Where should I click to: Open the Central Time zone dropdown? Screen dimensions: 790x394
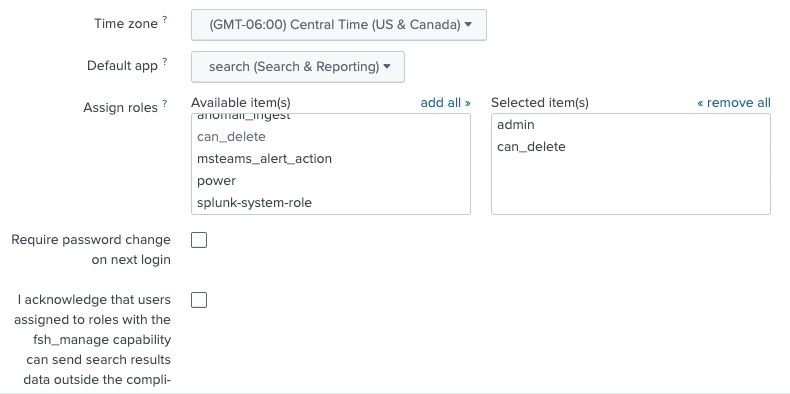(x=339, y=25)
